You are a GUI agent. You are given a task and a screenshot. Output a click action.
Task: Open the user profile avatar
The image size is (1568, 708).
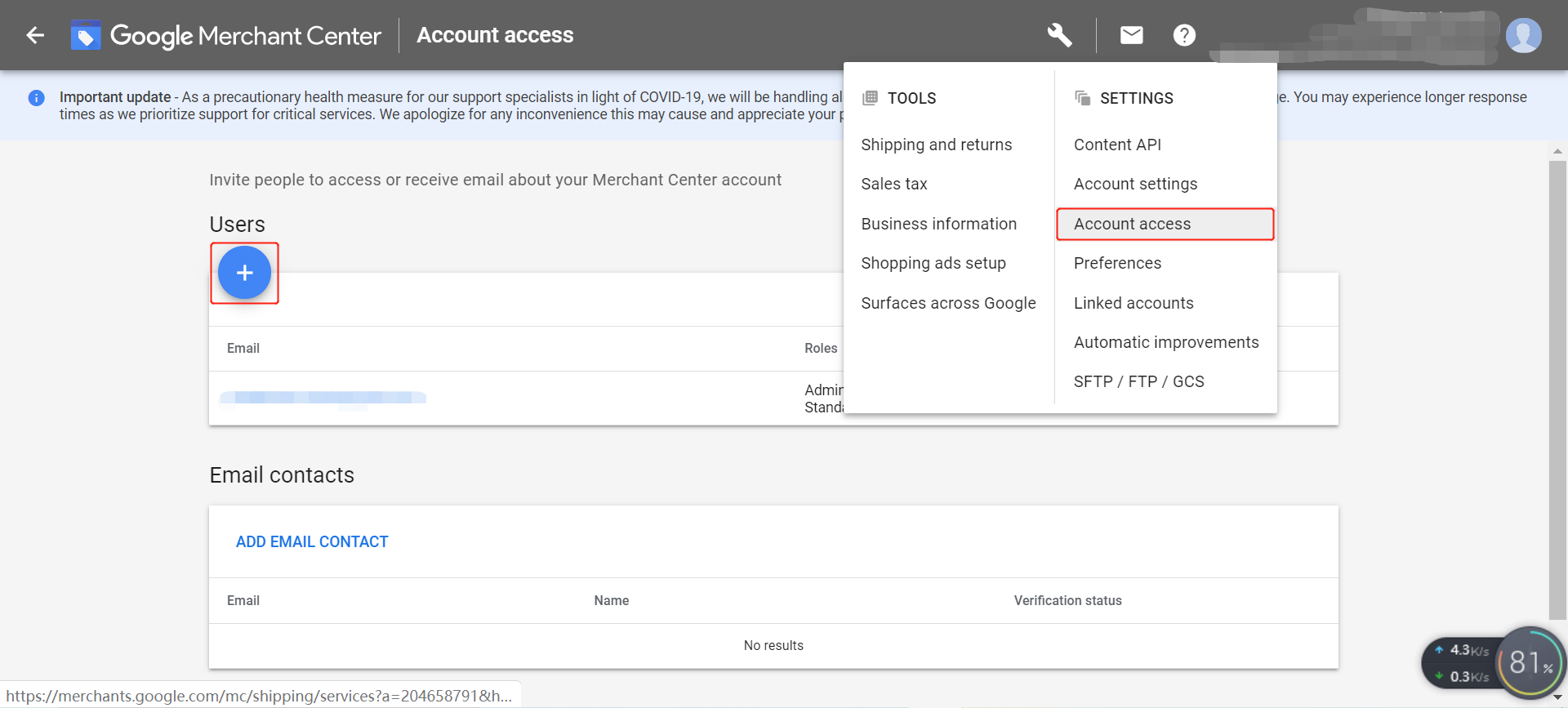tap(1523, 35)
